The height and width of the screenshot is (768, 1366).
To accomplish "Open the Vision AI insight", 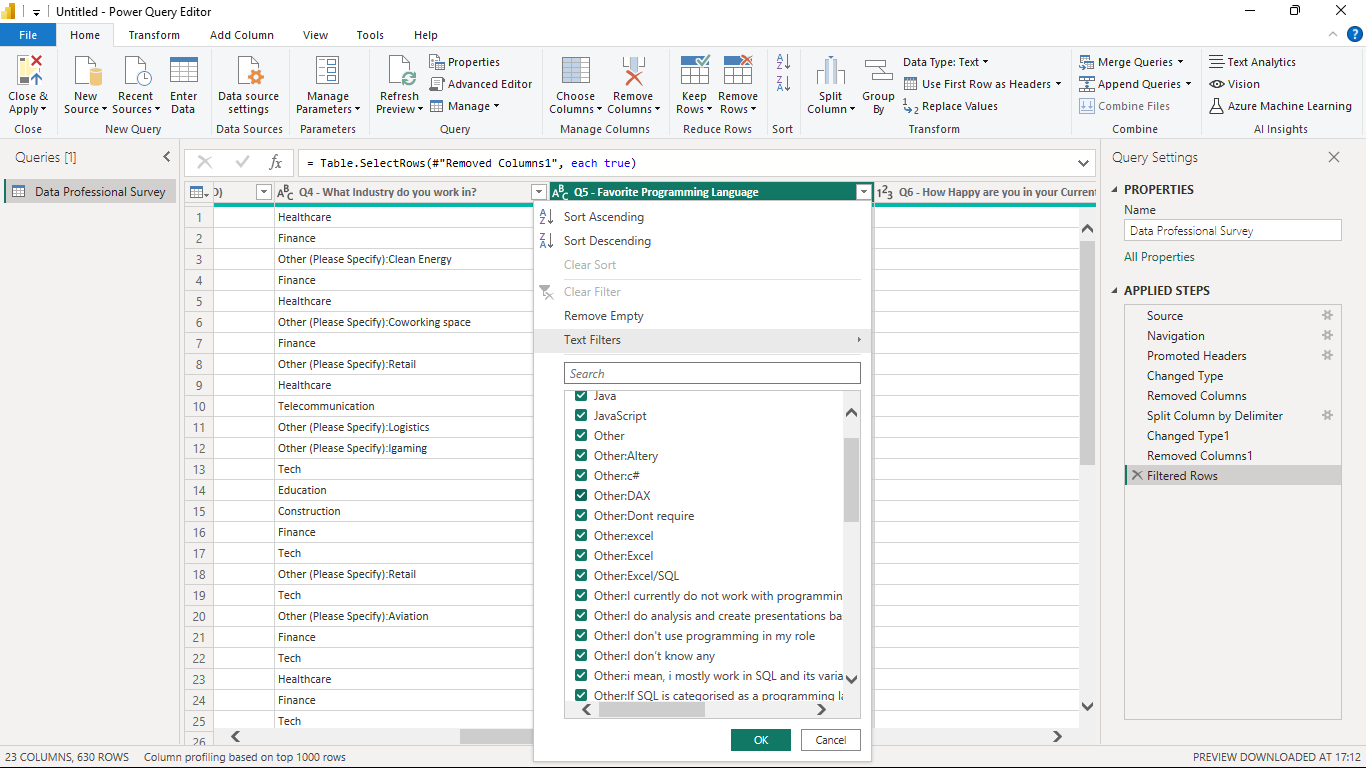I will (1234, 84).
